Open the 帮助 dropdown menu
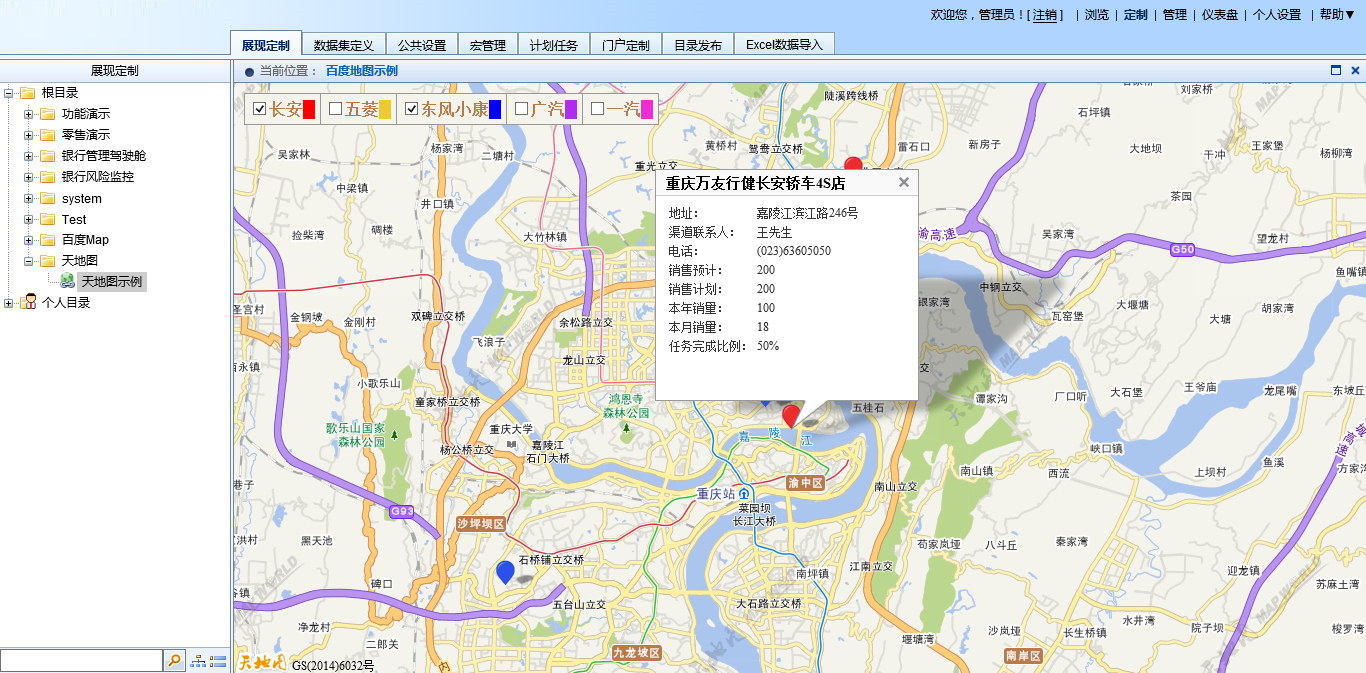The width and height of the screenshot is (1366, 673). point(1338,15)
